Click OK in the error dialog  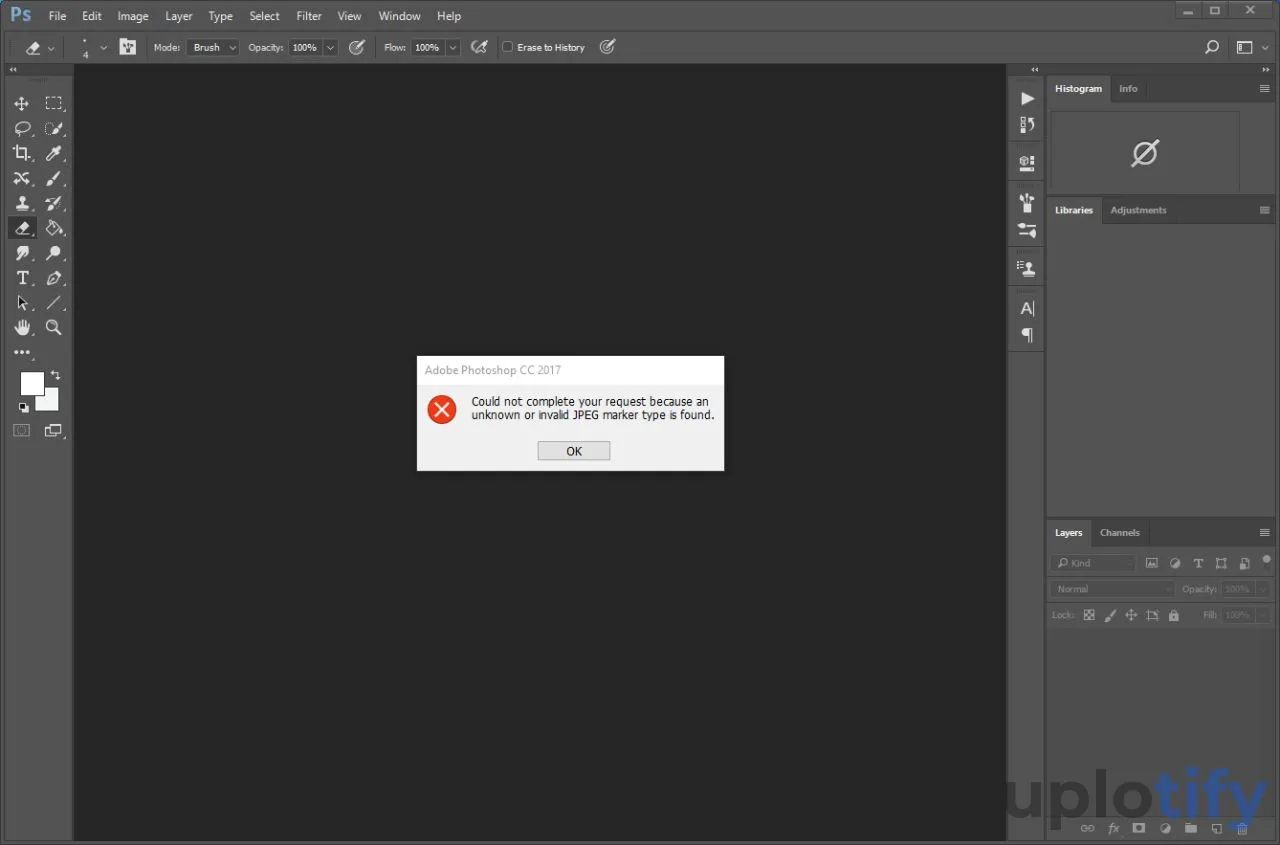pyautogui.click(x=574, y=451)
